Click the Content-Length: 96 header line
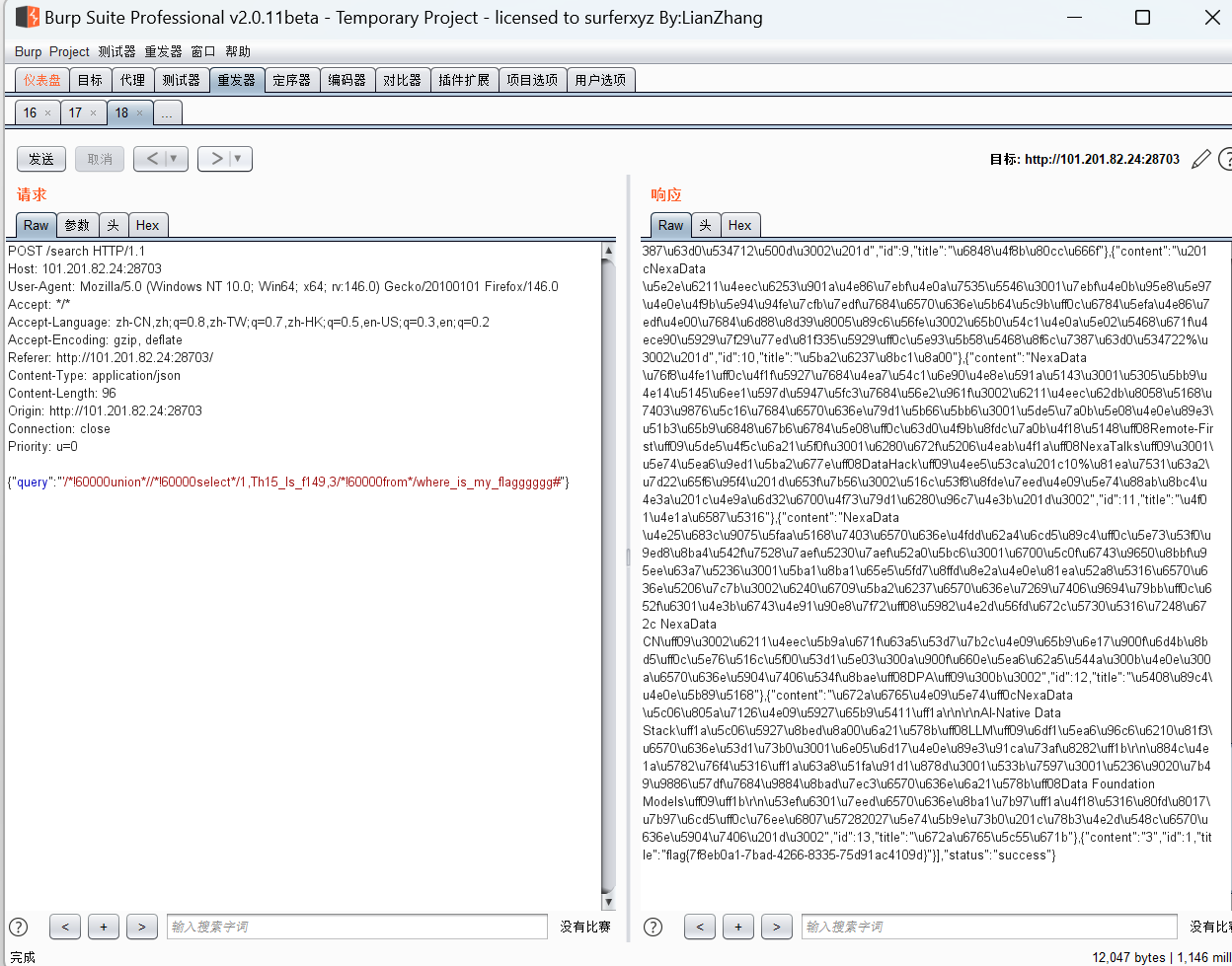The width and height of the screenshot is (1232, 966). click(x=62, y=393)
